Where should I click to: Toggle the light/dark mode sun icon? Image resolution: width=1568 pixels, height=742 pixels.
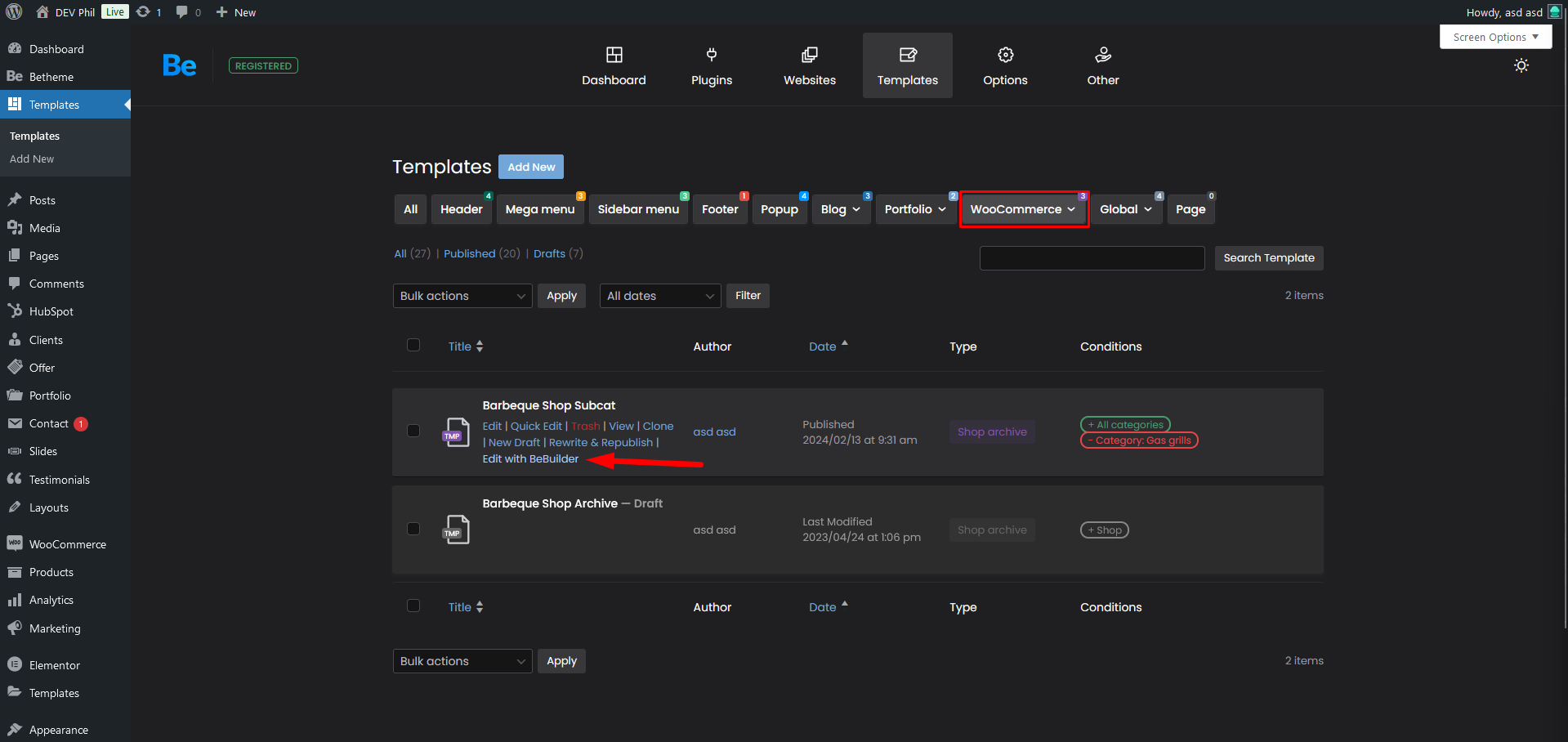(1521, 65)
